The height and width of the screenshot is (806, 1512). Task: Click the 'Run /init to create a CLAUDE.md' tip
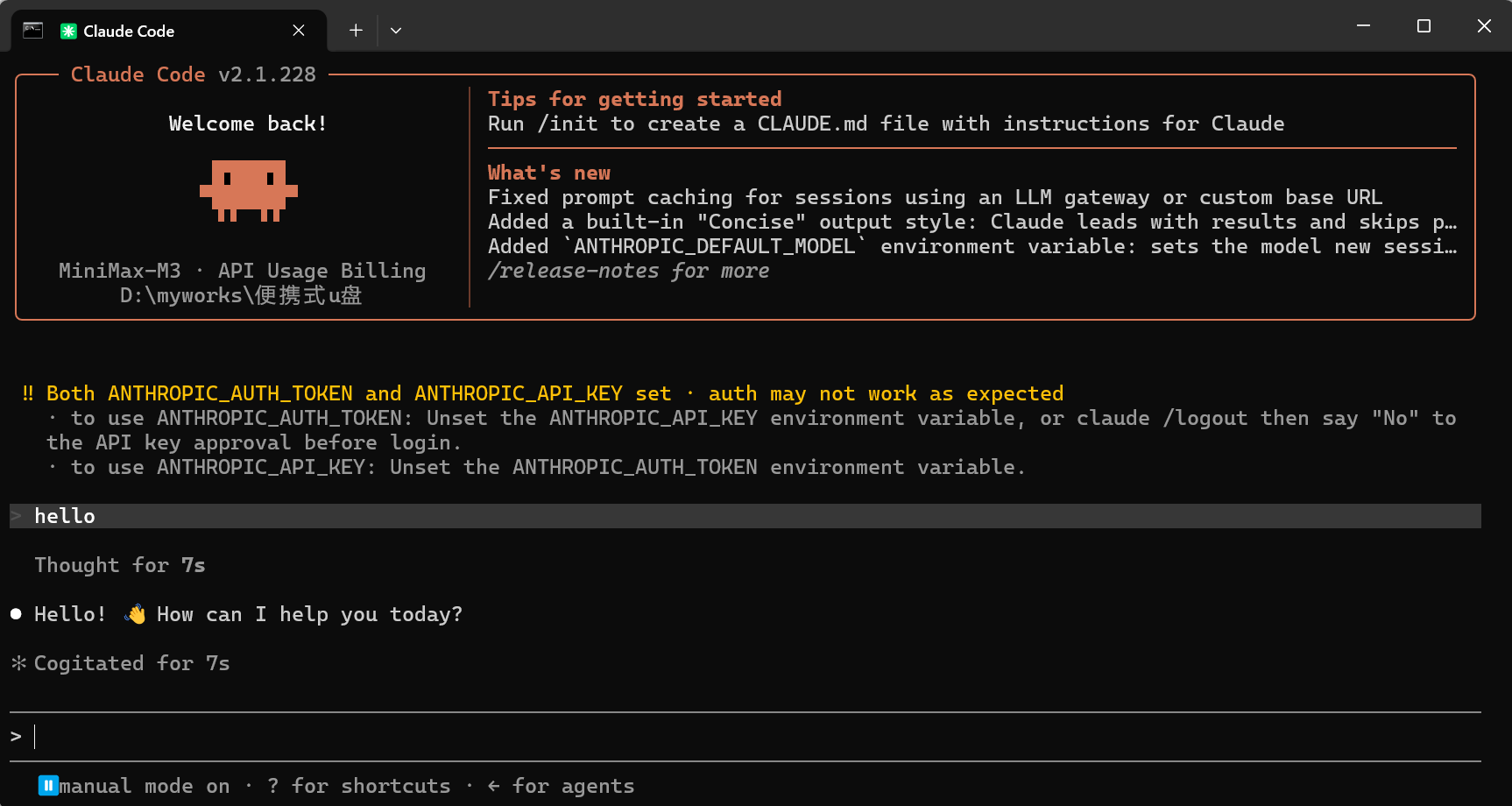point(887,124)
